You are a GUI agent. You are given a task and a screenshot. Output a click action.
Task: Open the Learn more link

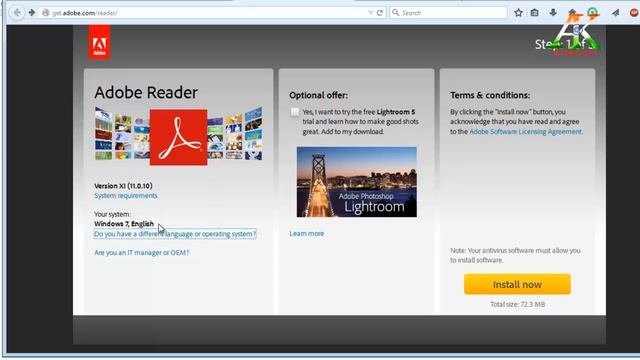tap(307, 233)
